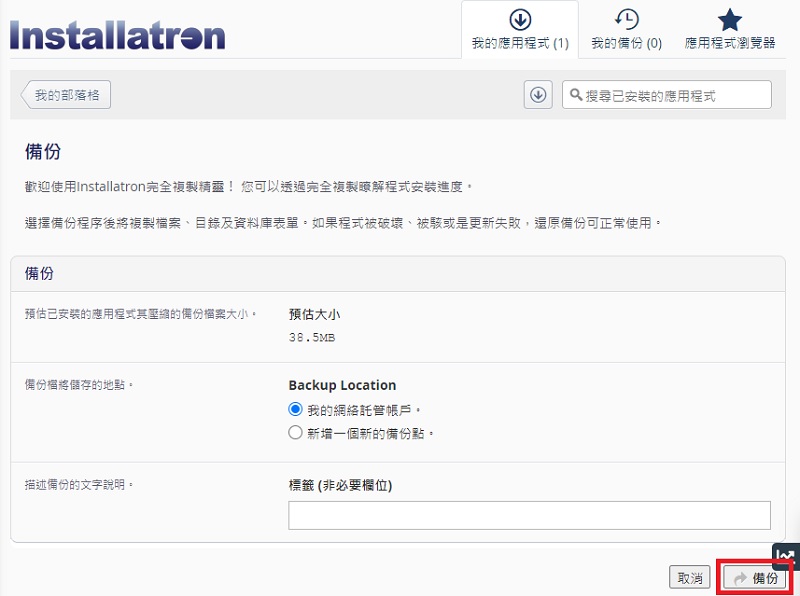The image size is (800, 596).
Task: Click the Backup Location heading
Action: (x=342, y=385)
